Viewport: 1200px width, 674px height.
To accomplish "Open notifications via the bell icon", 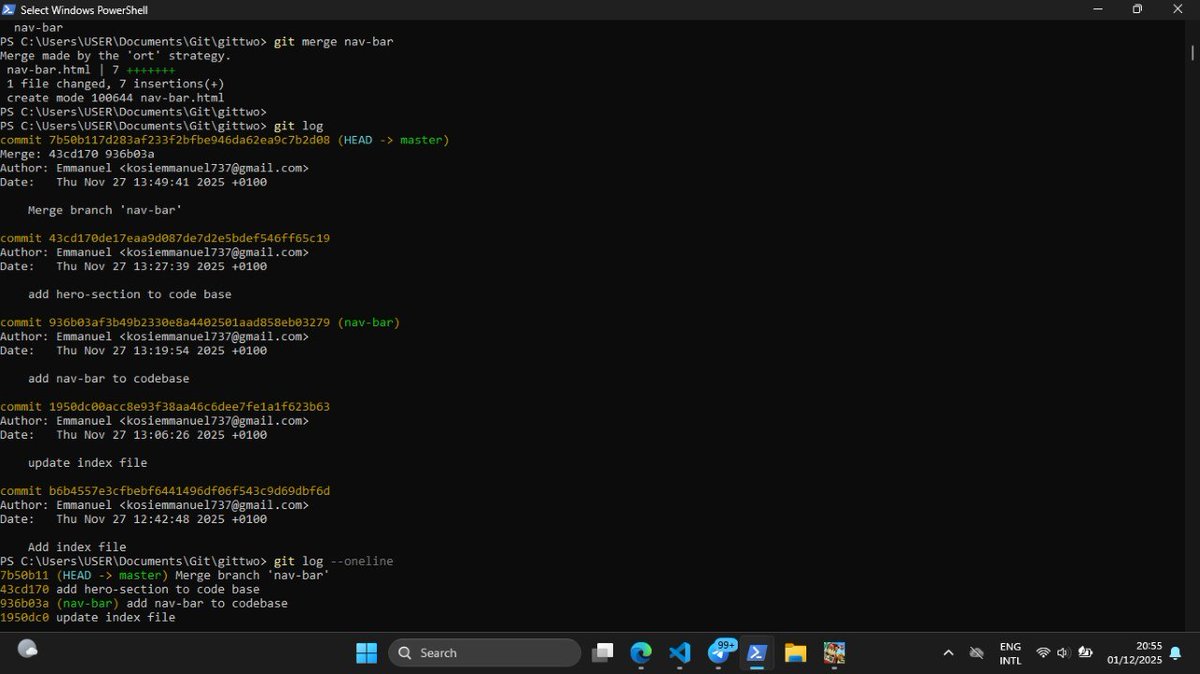I will (1176, 653).
